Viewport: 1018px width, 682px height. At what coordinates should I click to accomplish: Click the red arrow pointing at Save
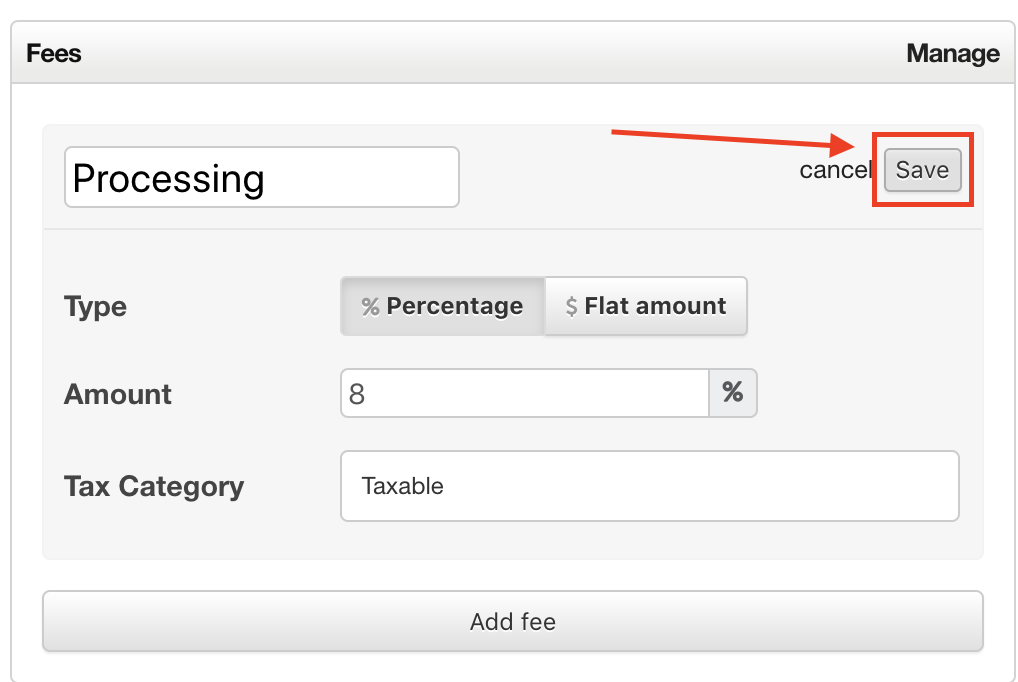point(730,139)
